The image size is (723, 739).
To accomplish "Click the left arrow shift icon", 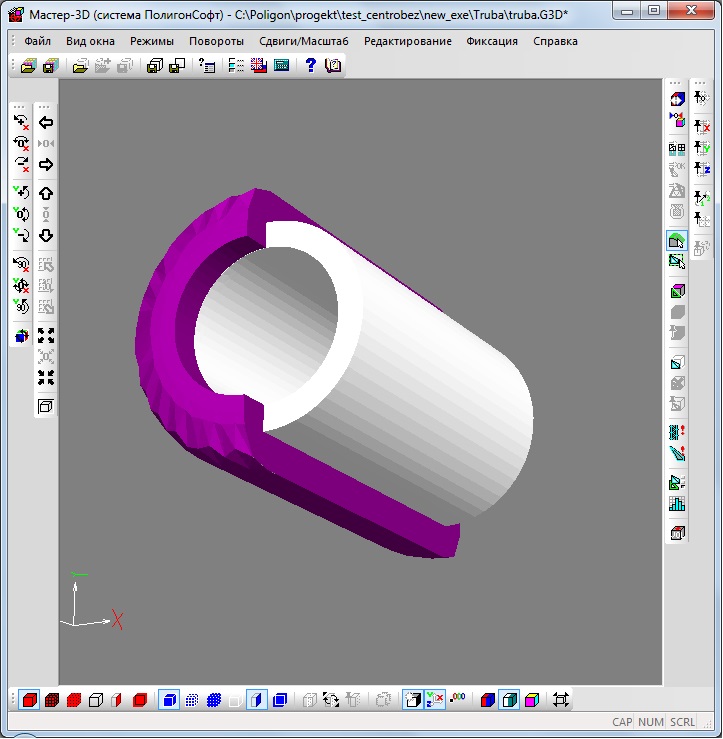I will pos(46,122).
